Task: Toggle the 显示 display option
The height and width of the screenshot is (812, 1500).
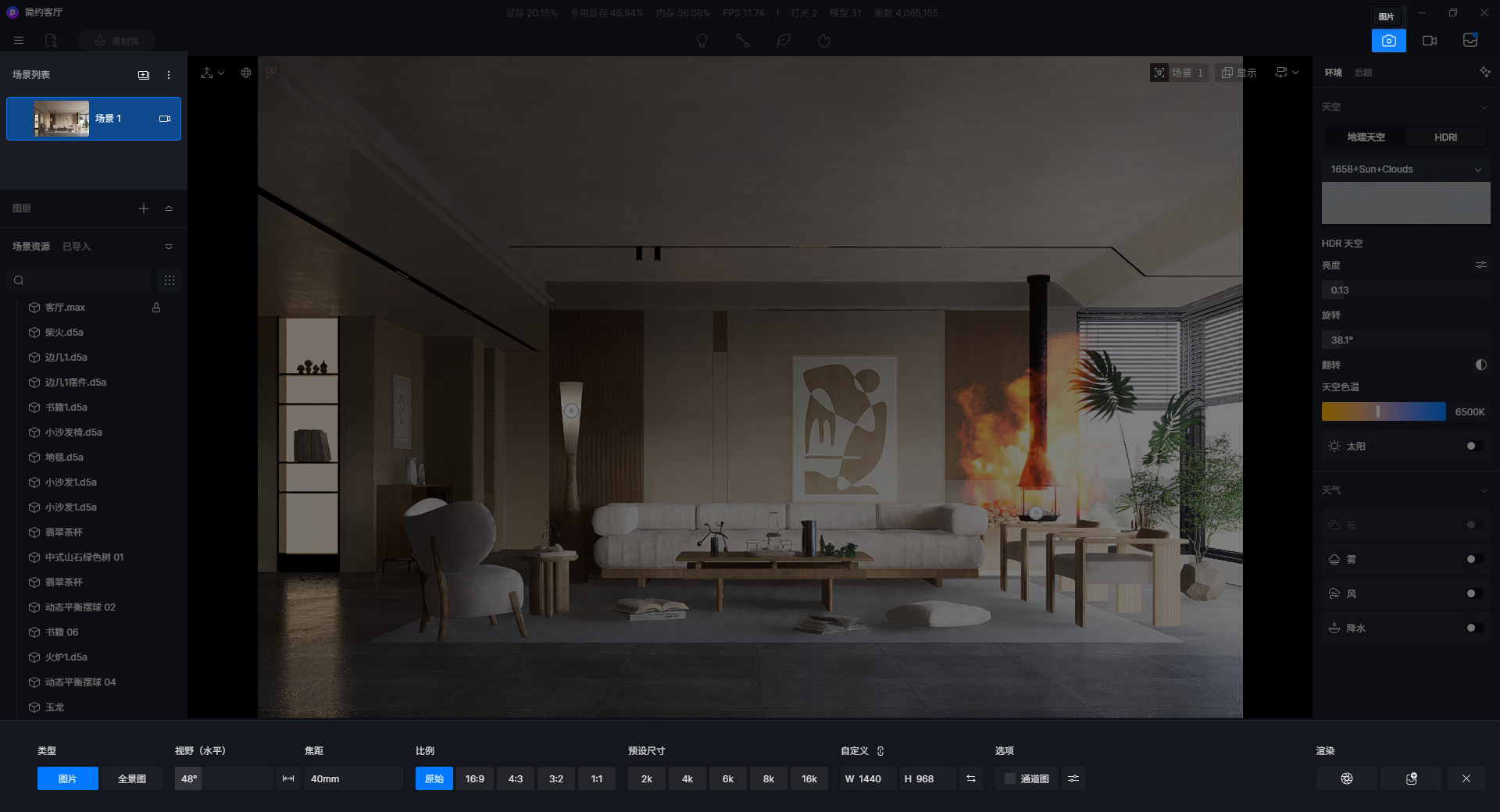Action: tap(1239, 73)
